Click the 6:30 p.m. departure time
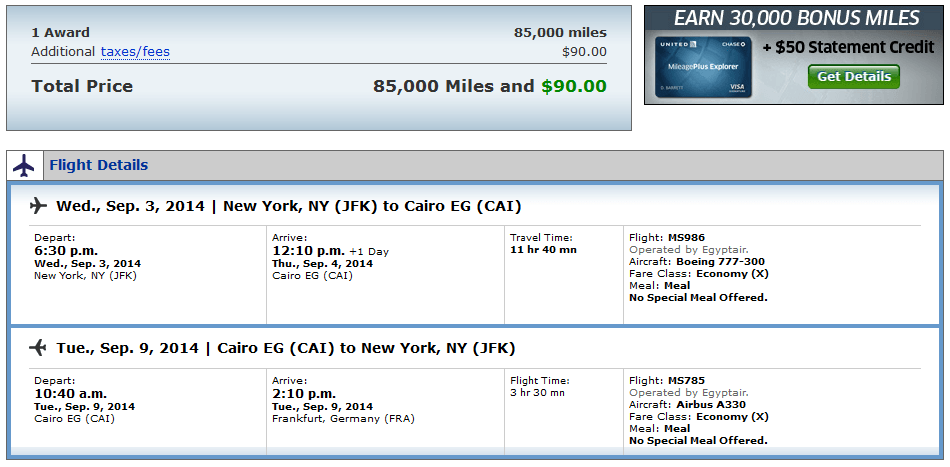The width and height of the screenshot is (950, 467). 66,251
